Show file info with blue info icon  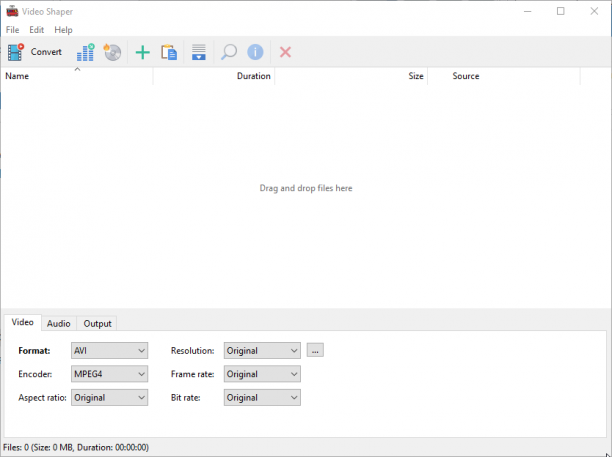click(255, 52)
